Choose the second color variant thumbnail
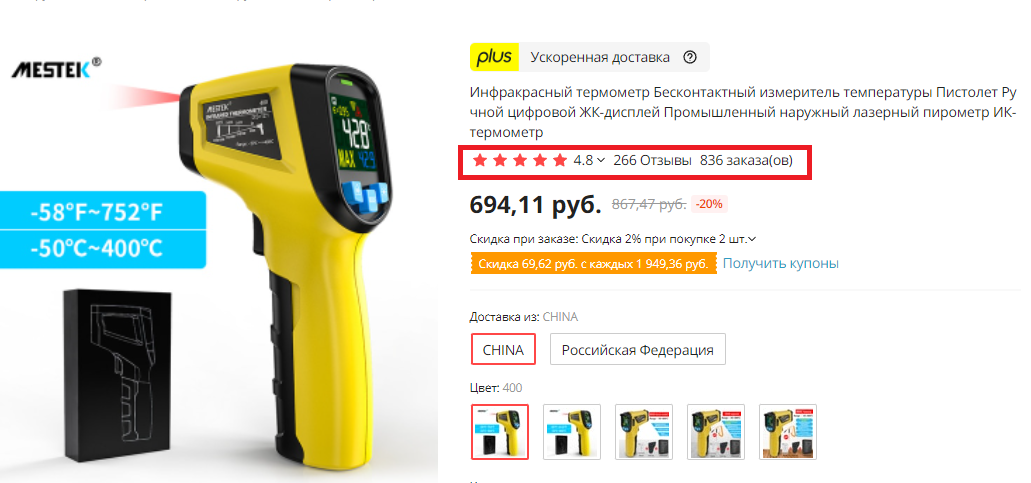 coord(571,432)
